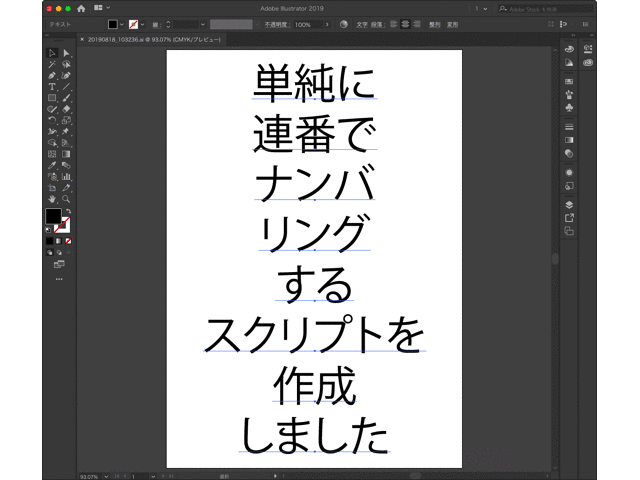640x480 pixels.
Task: Apply Gradient mode button below swatches
Action: [59, 241]
